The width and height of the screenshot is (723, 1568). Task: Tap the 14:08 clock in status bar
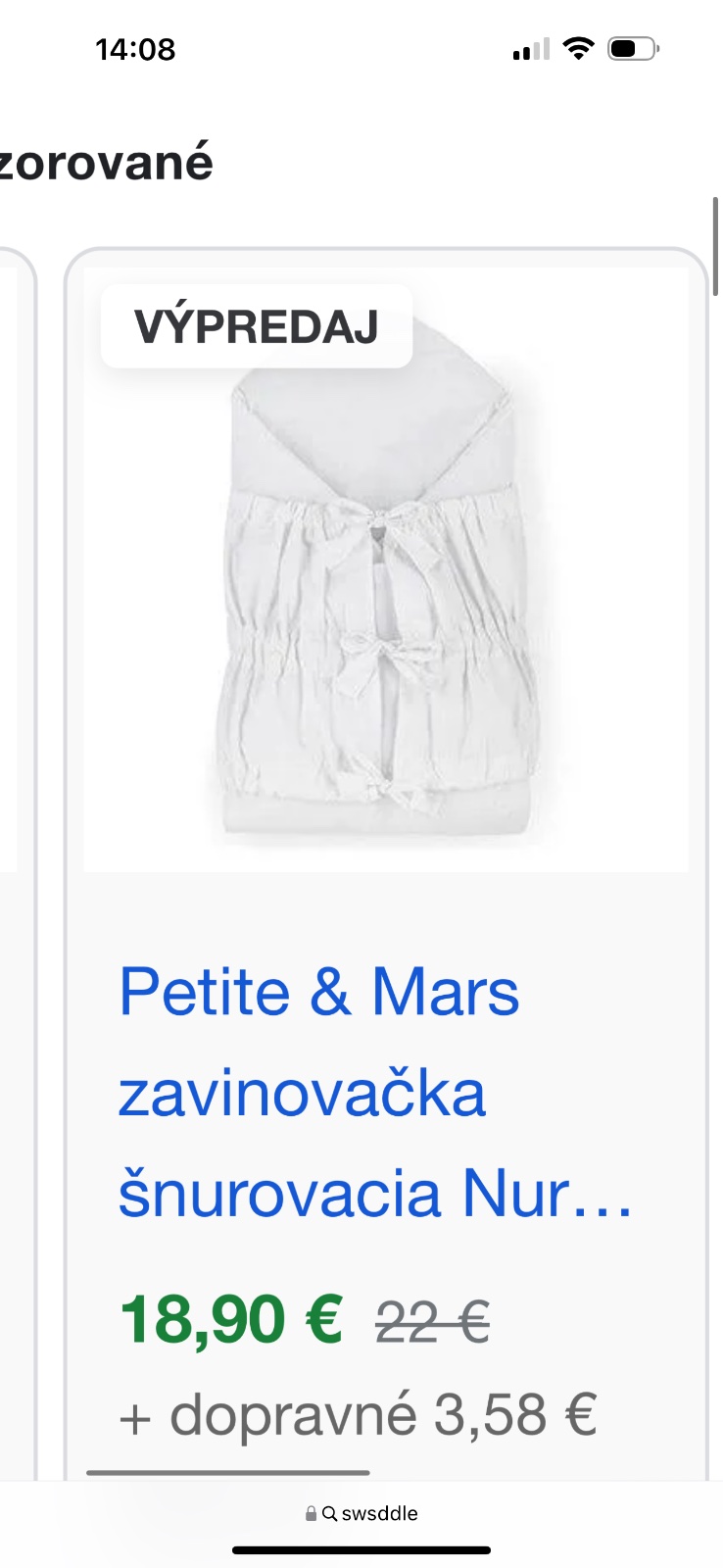135,49
